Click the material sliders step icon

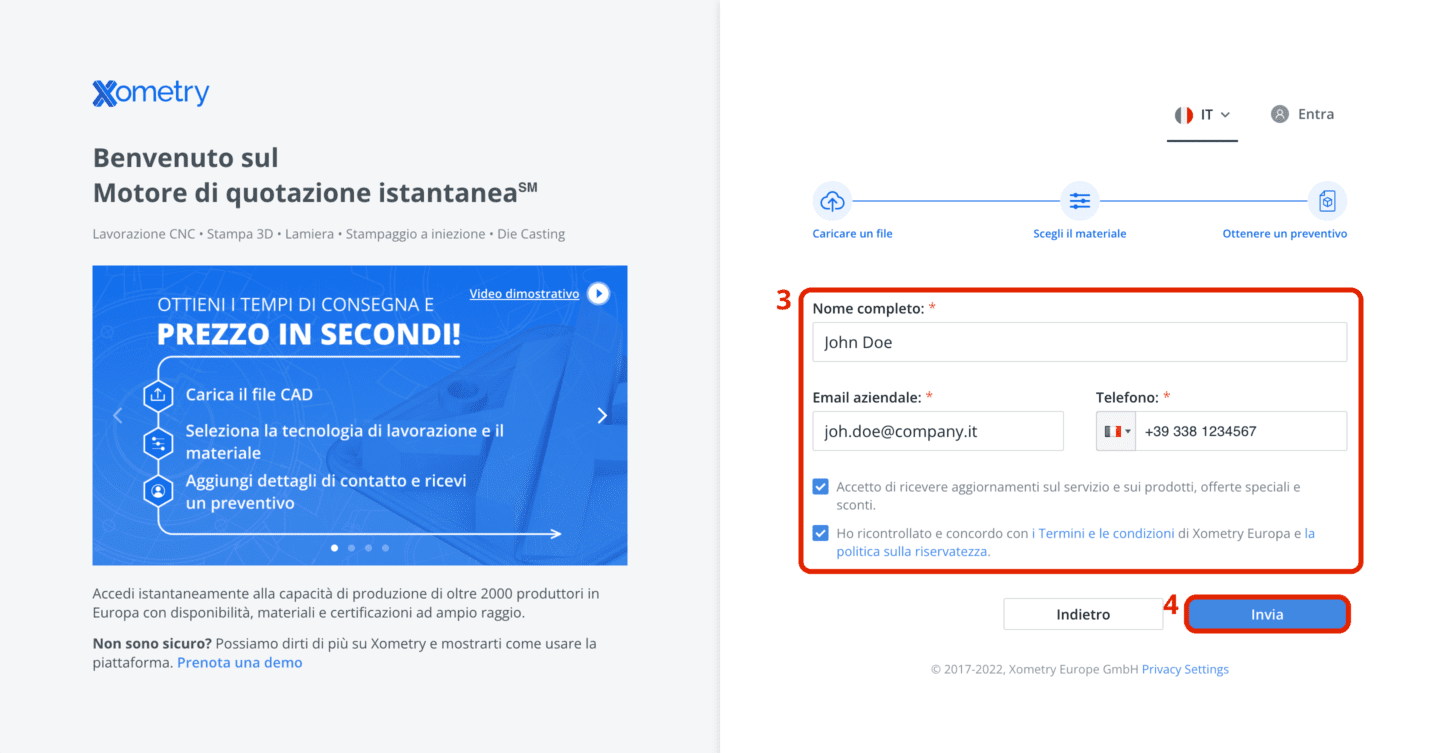click(1080, 201)
